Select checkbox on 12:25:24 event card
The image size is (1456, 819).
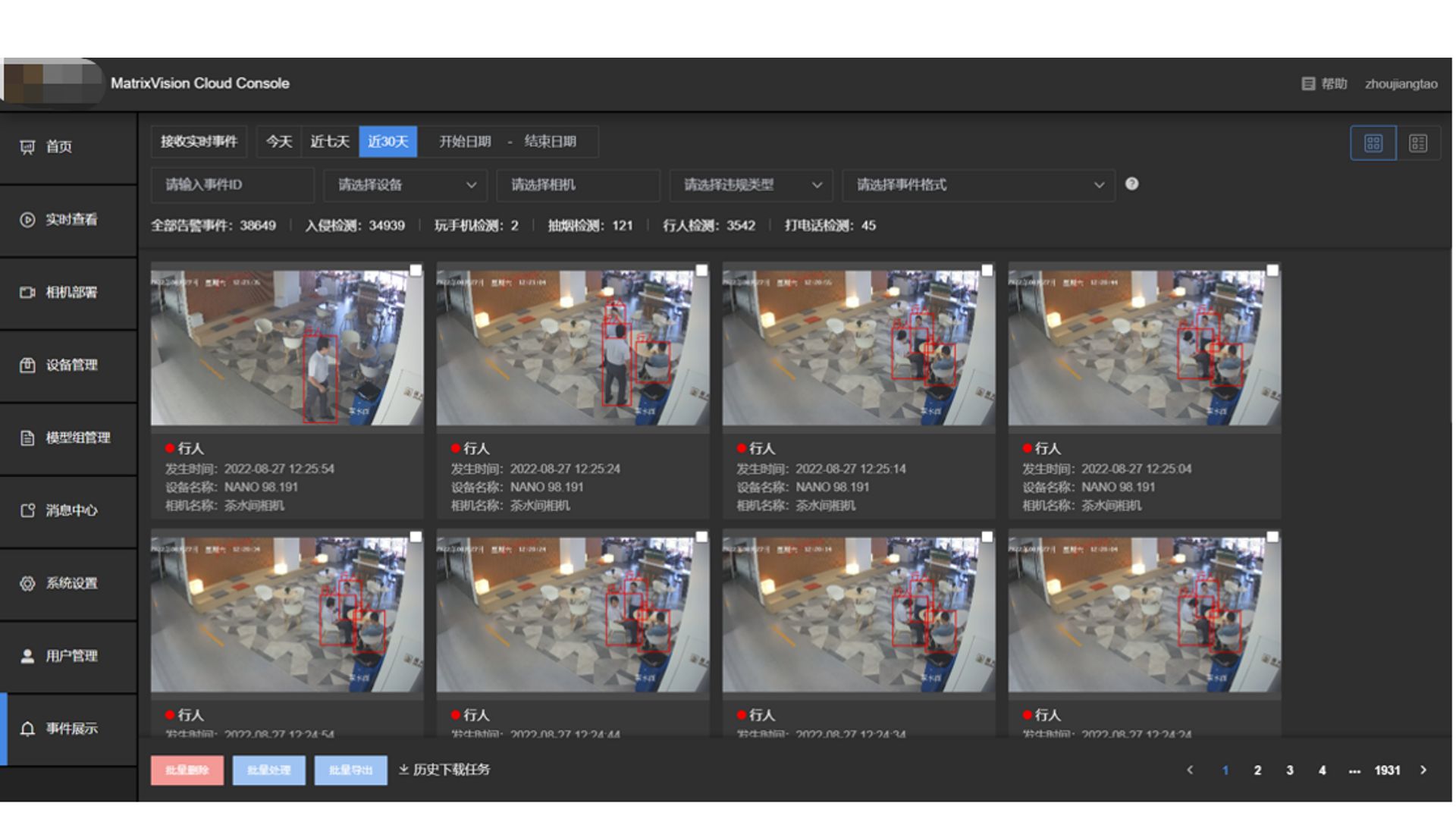[x=701, y=271]
